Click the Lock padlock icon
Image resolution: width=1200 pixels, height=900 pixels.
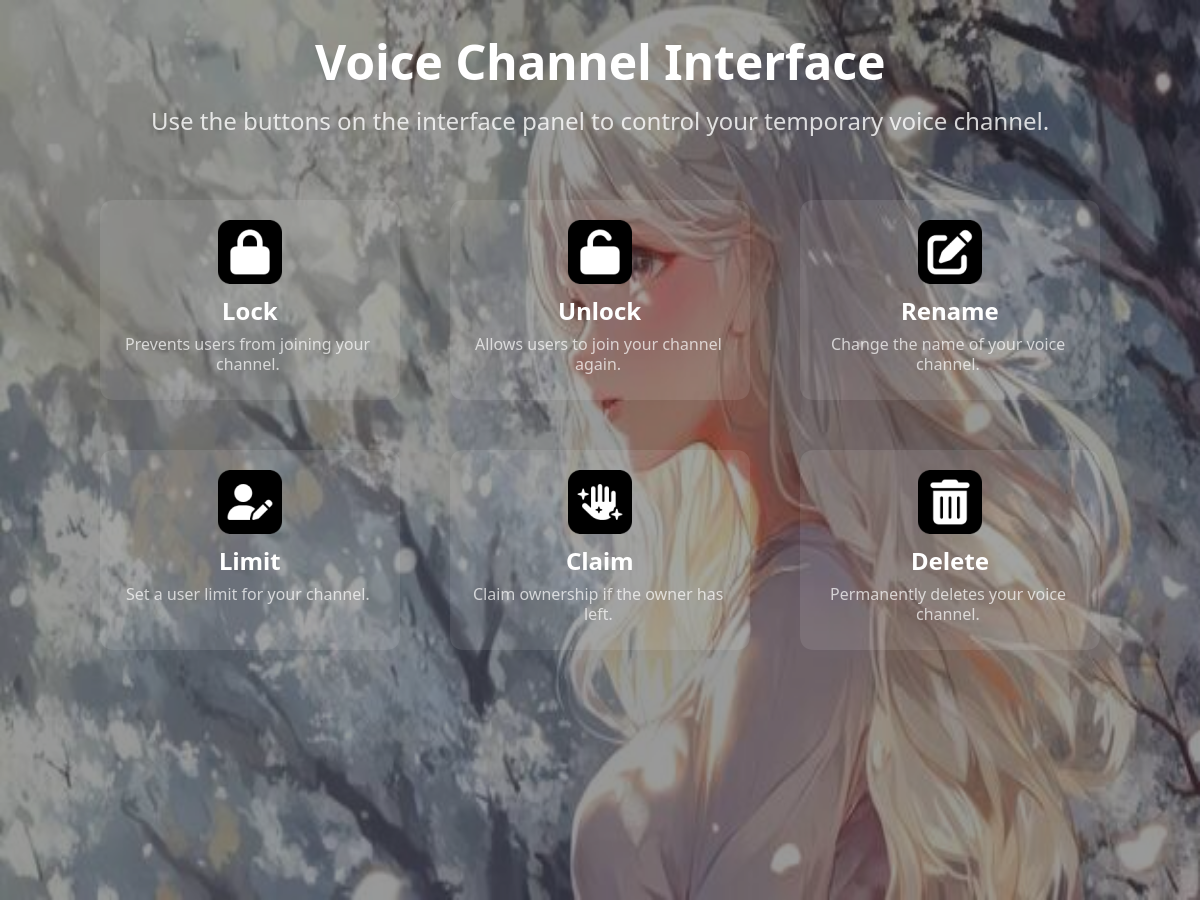pyautogui.click(x=250, y=252)
